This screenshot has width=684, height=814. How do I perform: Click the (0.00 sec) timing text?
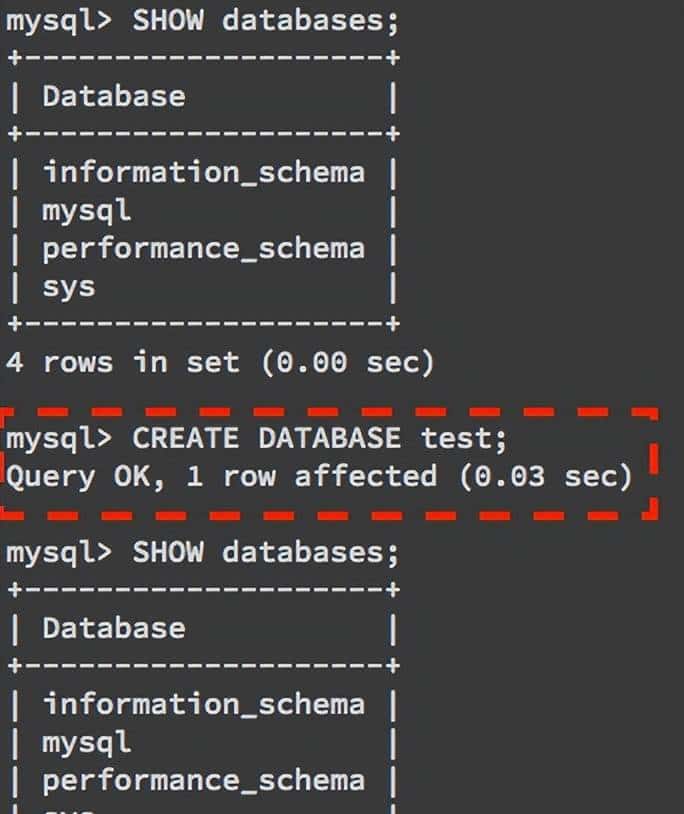coord(348,361)
